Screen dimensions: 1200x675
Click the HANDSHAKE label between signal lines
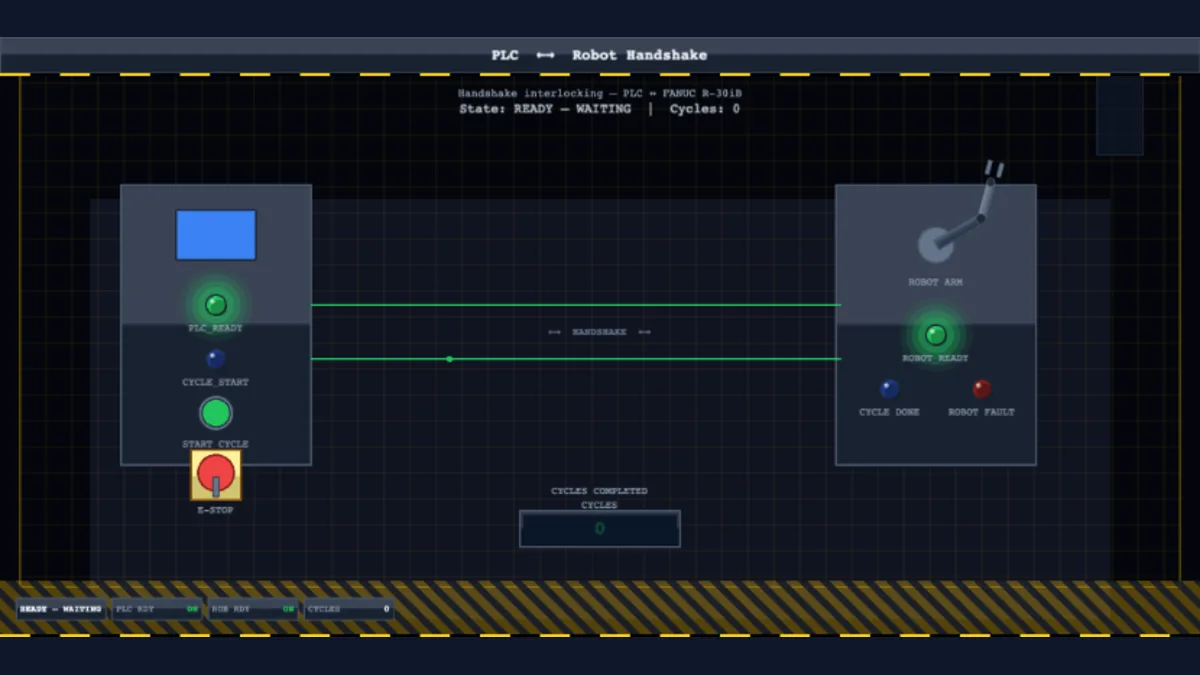pos(600,332)
